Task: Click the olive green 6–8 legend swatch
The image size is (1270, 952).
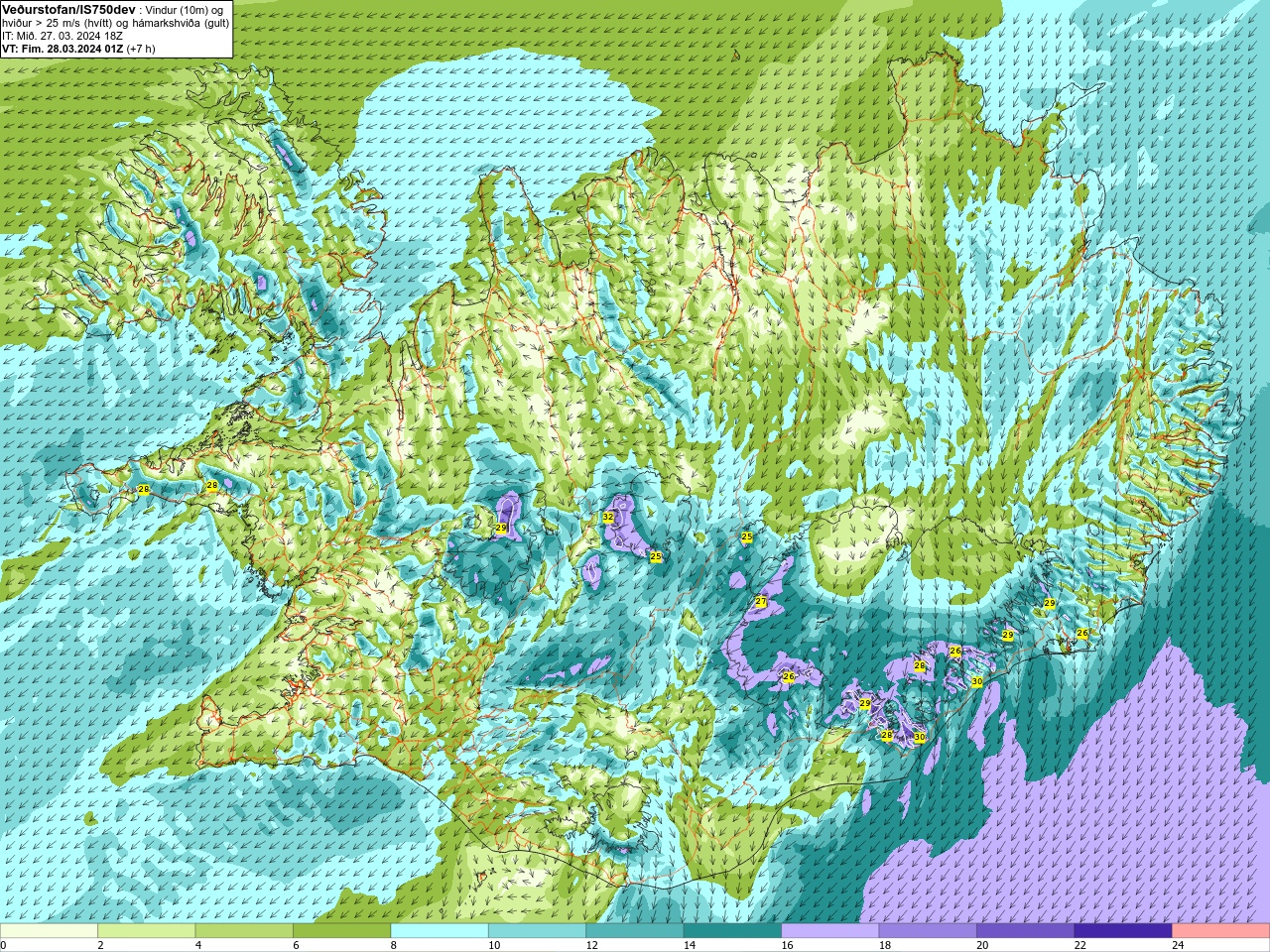Action: point(341,931)
